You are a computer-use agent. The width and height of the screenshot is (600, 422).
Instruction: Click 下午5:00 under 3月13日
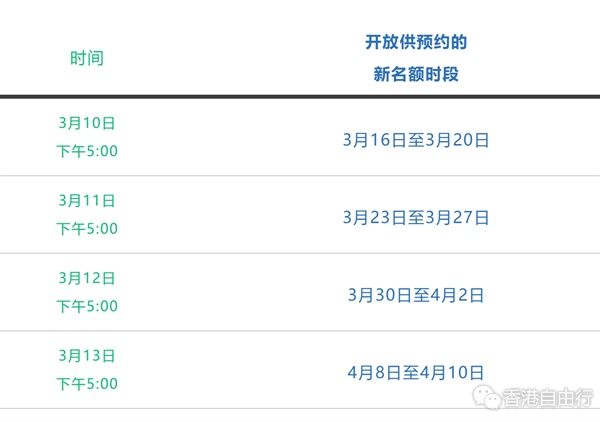86,383
